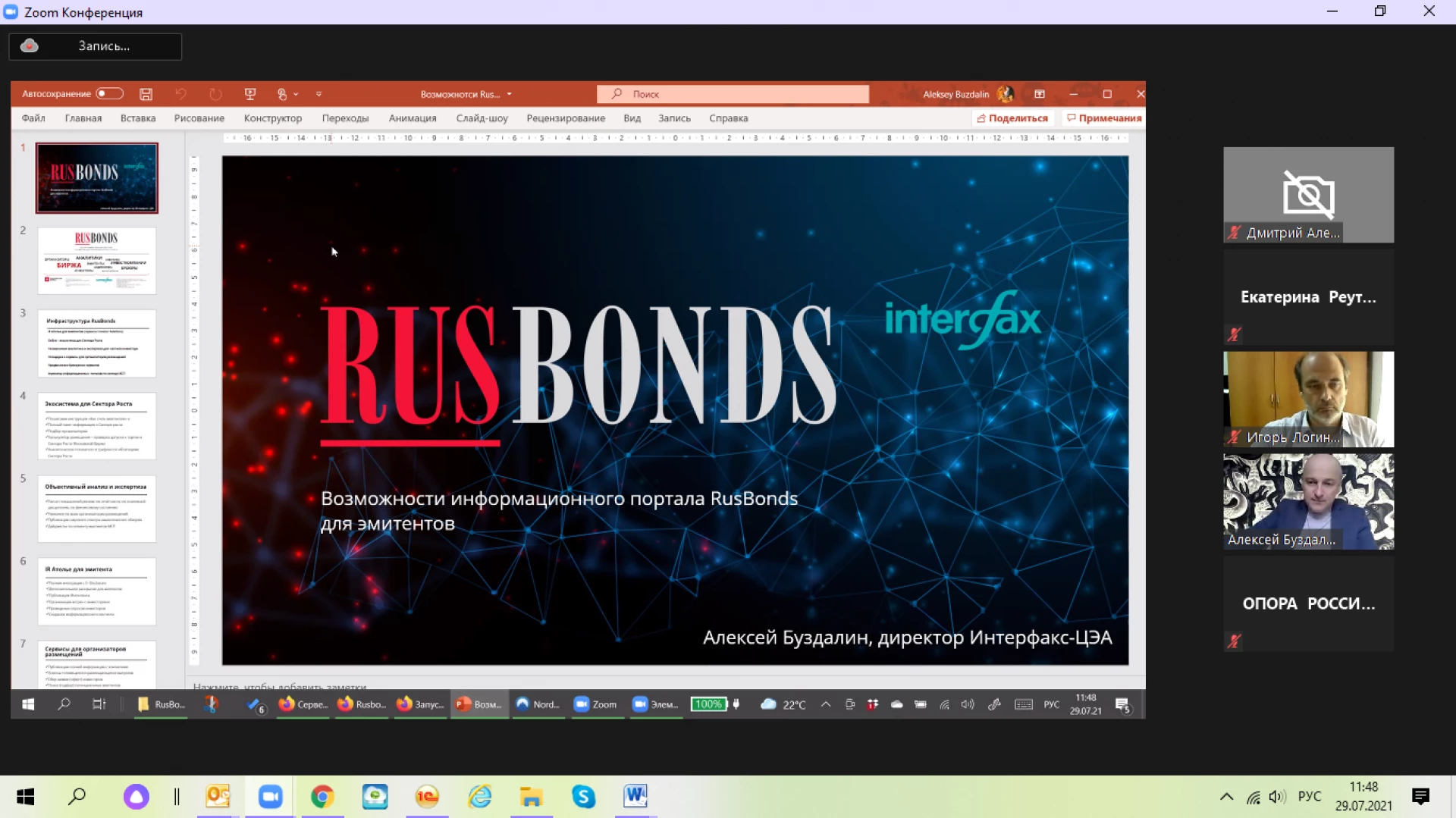Click the Save floppy disk icon in PowerPoint
This screenshot has height=818, width=1456.
pyautogui.click(x=146, y=94)
